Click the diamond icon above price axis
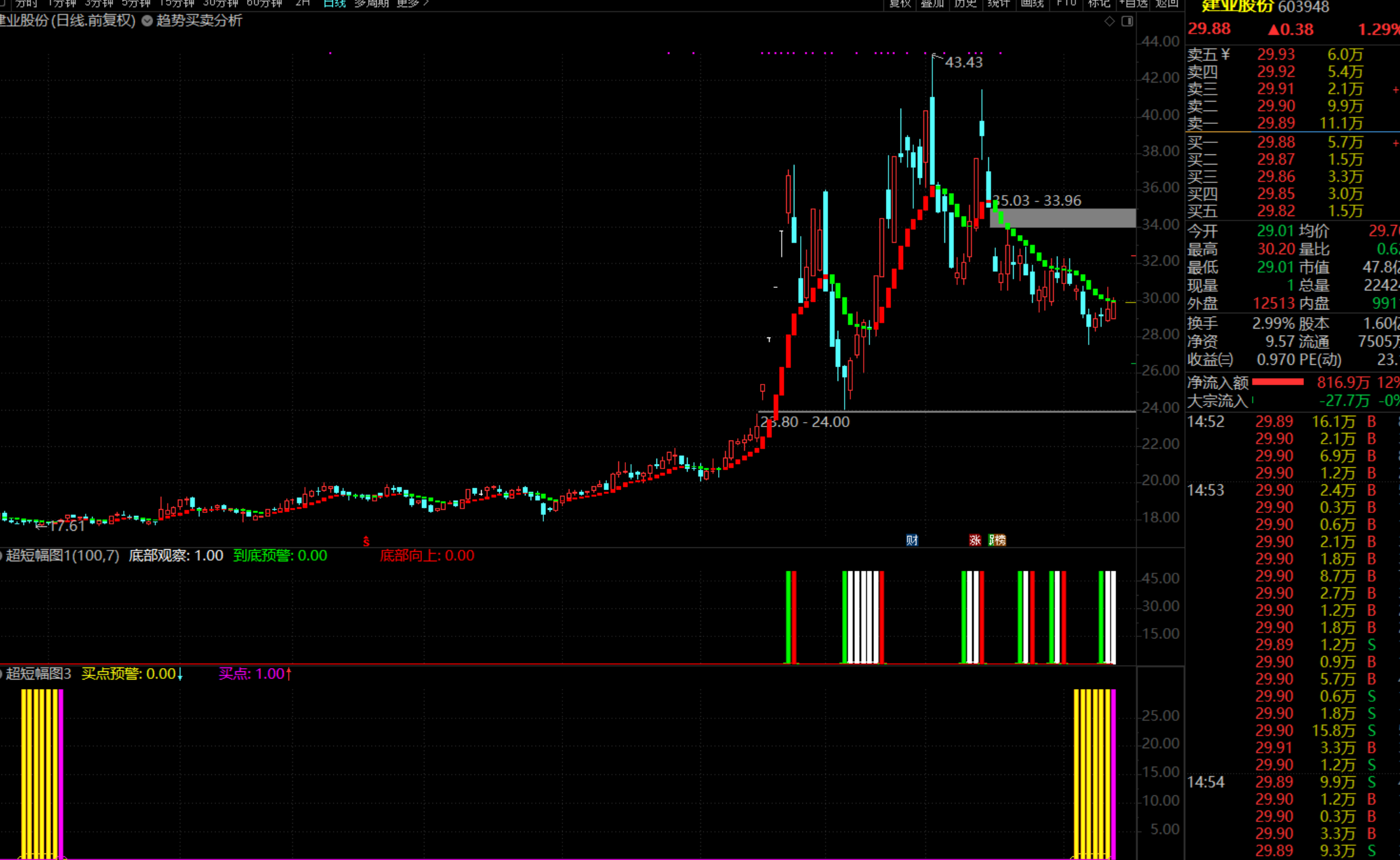Viewport: 1400px width, 860px height. click(1110, 21)
